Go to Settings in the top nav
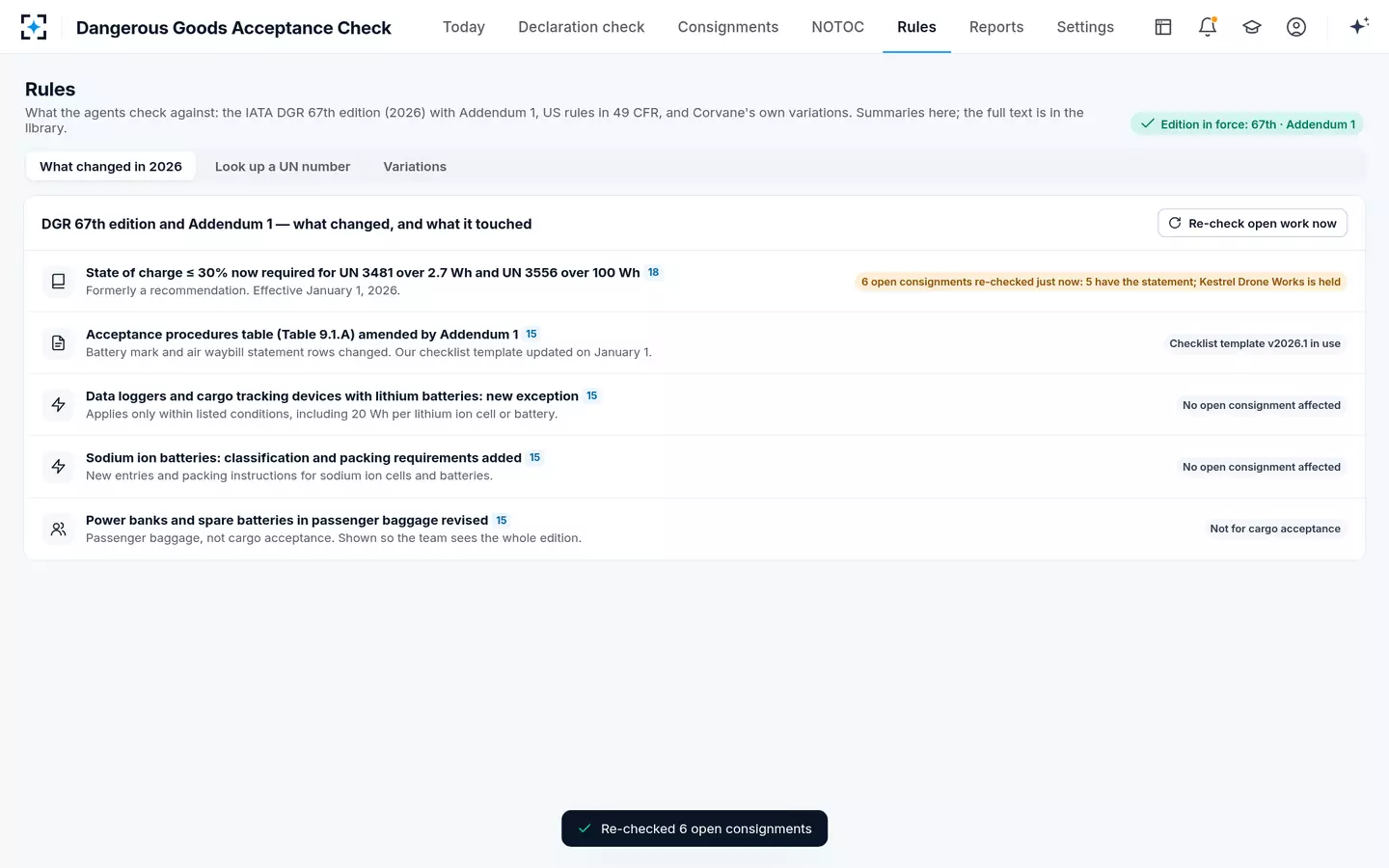 1085,27
